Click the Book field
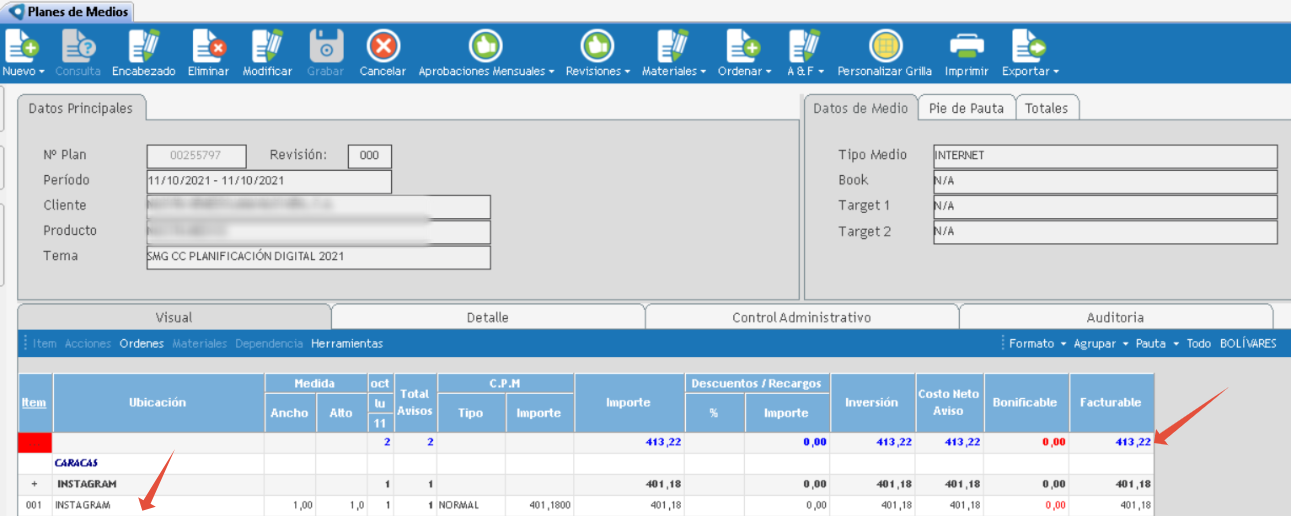 (x=1105, y=181)
